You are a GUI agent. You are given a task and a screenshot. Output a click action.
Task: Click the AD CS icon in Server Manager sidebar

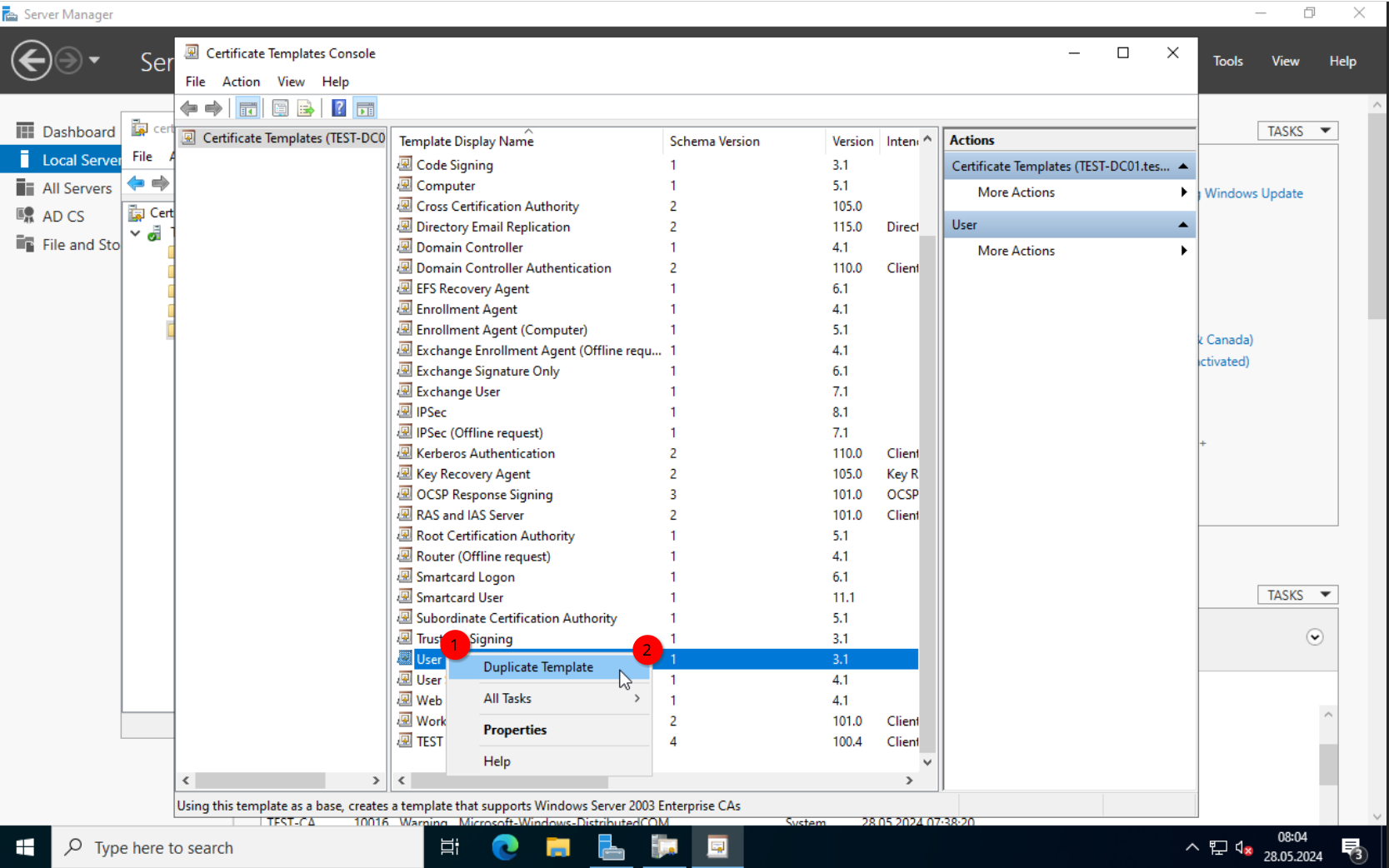[25, 216]
